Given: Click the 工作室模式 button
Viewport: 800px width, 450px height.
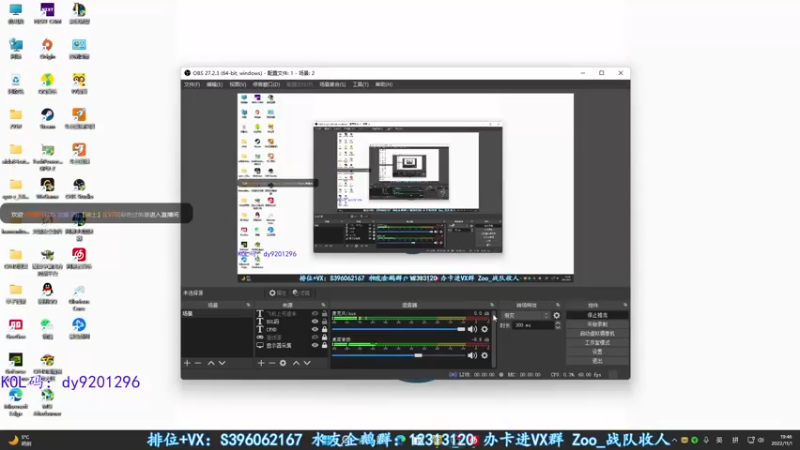Looking at the screenshot, I should click(x=597, y=343).
